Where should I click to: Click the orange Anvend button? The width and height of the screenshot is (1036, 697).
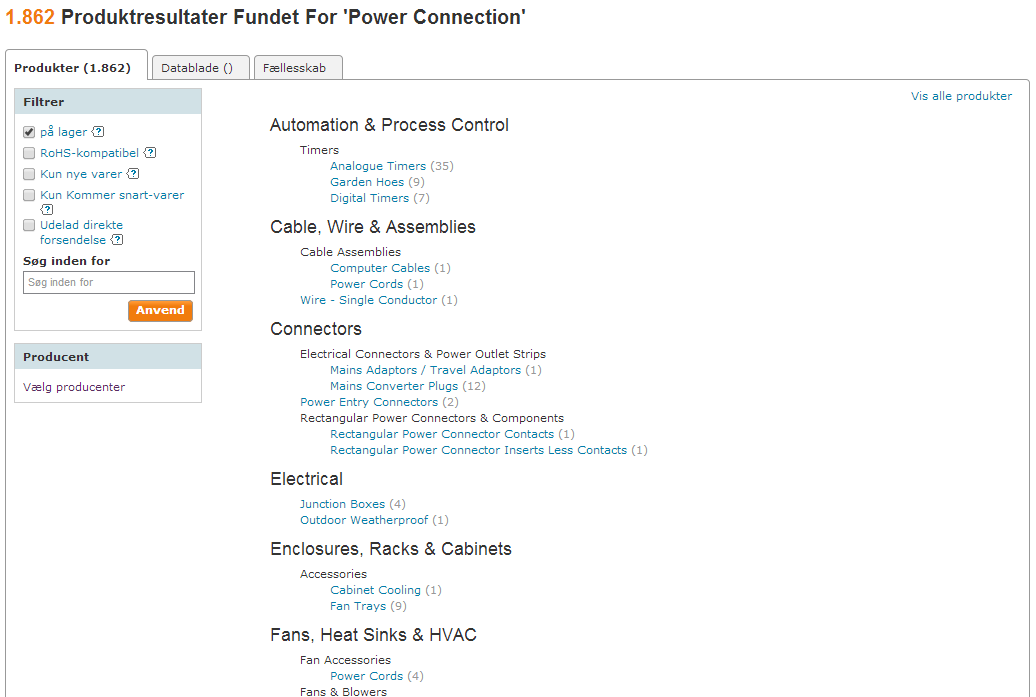161,311
